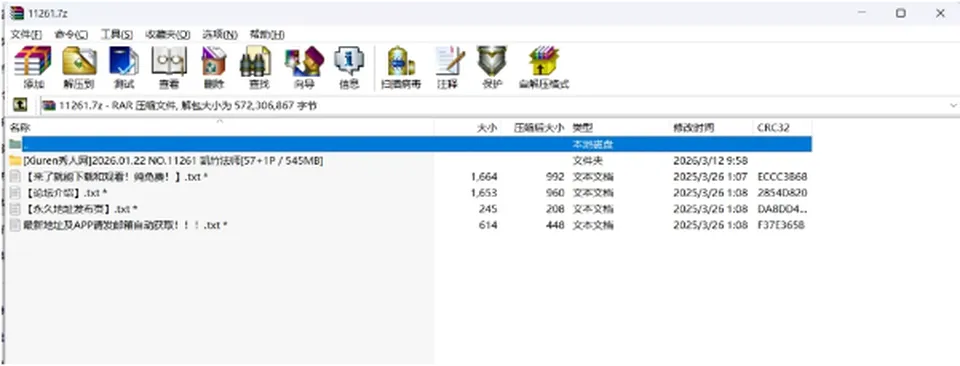
Task: Sort by the 名称 column header
Action: [220, 128]
